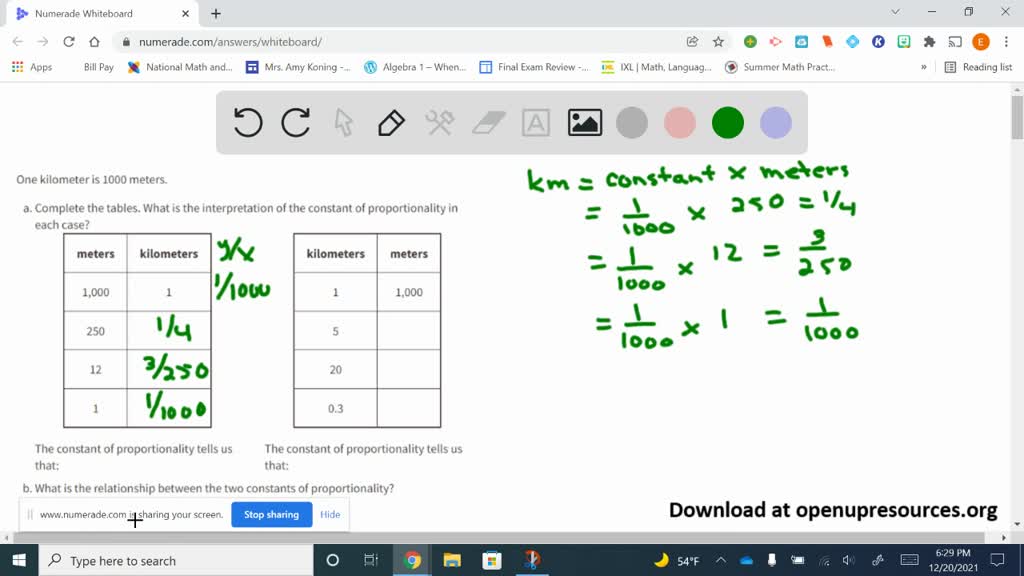The image size is (1024, 576).
Task: Click the 1,000 cell under meters in the left table
Action: (95, 292)
